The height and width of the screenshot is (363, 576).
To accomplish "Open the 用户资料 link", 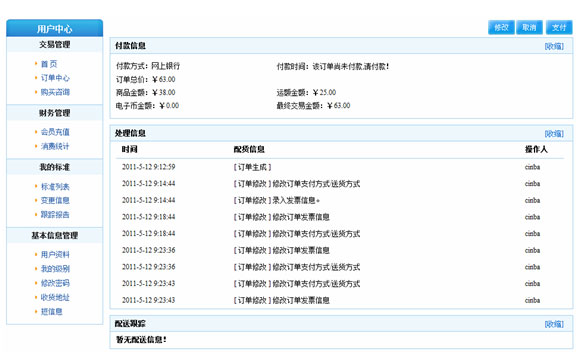I will [x=55, y=255].
